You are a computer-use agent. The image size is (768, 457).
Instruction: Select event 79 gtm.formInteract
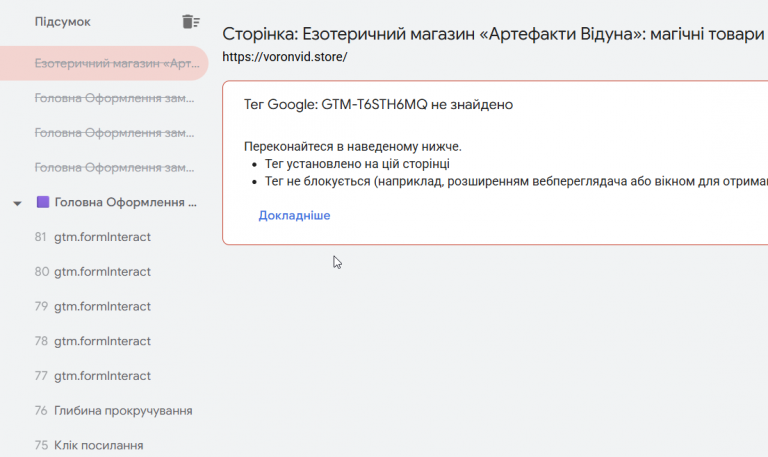click(93, 307)
